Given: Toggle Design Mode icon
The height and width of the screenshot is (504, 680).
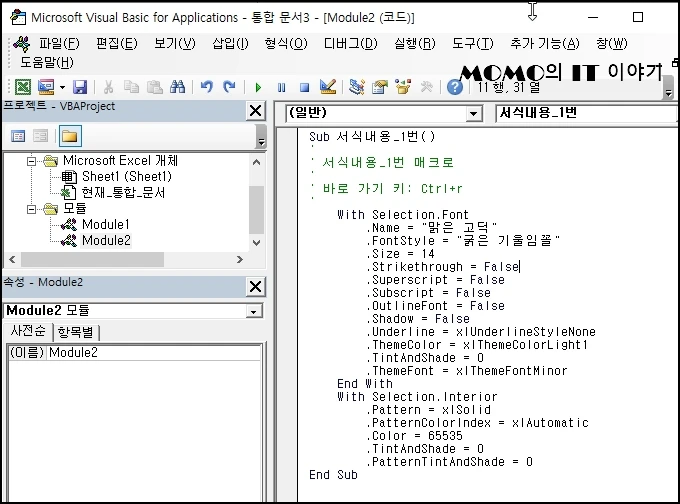Looking at the screenshot, I should pos(328,87).
